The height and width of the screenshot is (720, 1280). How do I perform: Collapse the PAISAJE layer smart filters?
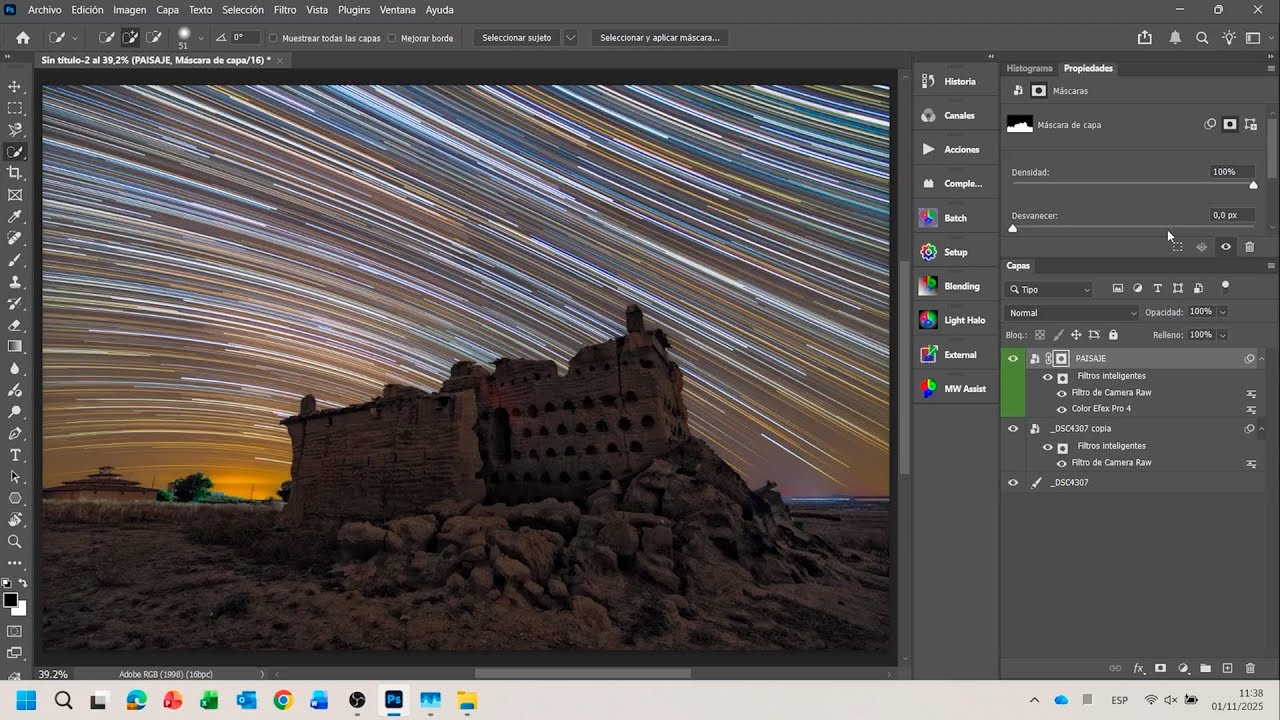point(1262,358)
